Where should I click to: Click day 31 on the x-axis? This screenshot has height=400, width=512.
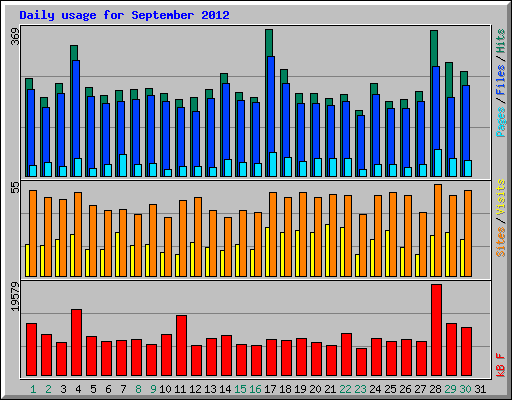tap(480, 389)
